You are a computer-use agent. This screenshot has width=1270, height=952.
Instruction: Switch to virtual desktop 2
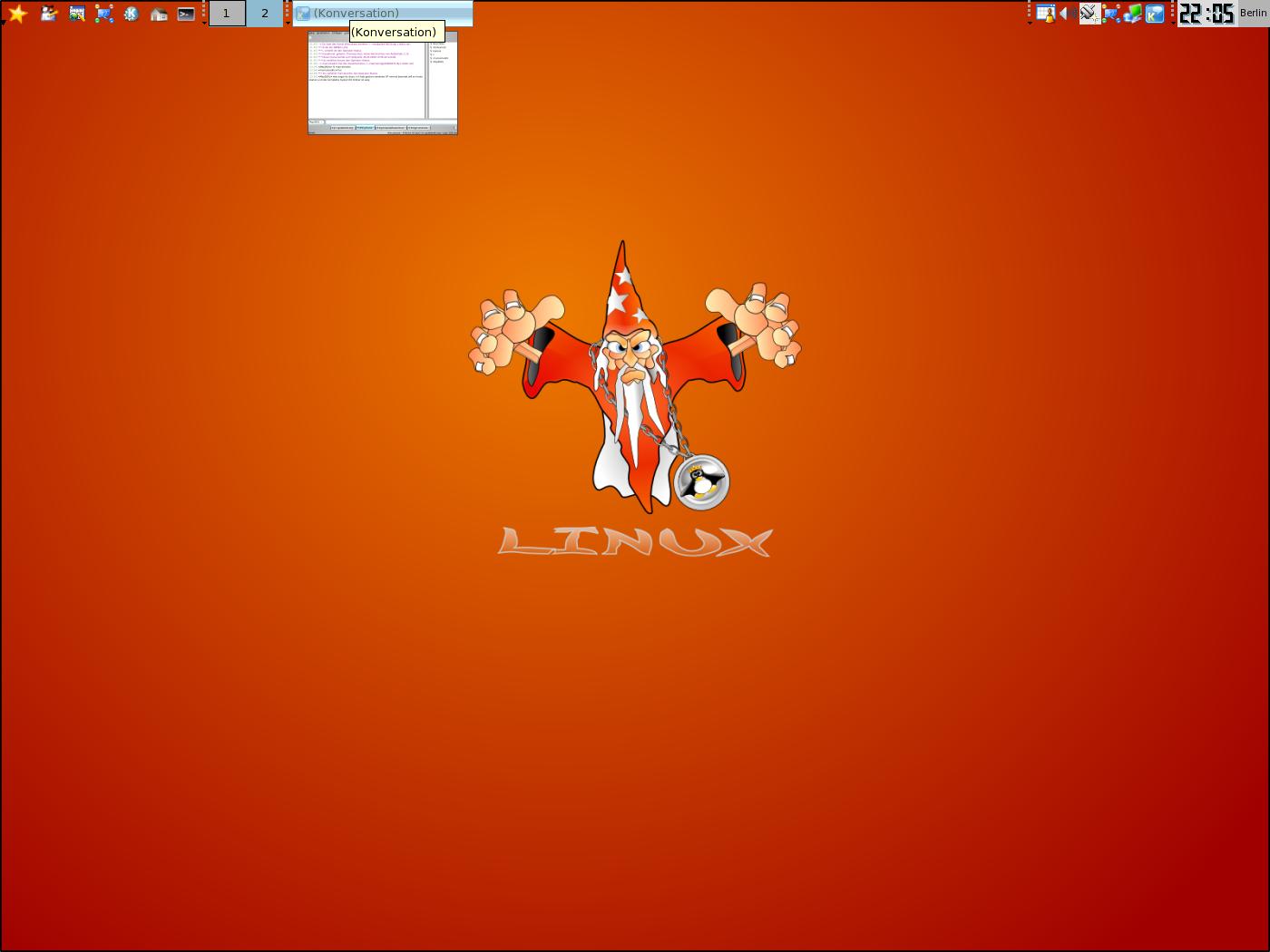[x=265, y=14]
